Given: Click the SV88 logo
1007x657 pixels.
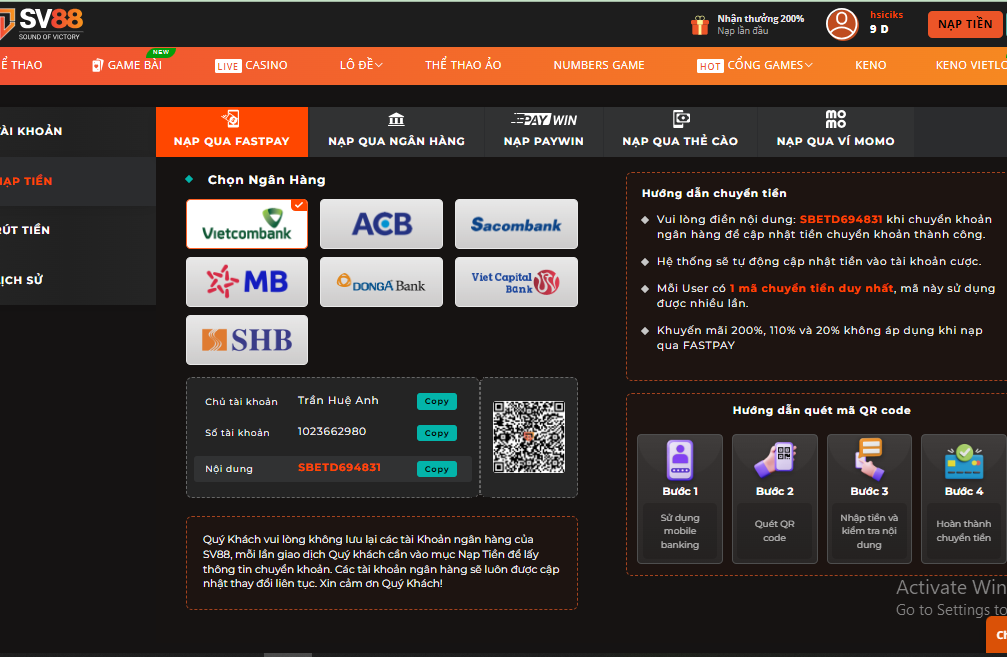Looking at the screenshot, I should [x=42, y=24].
